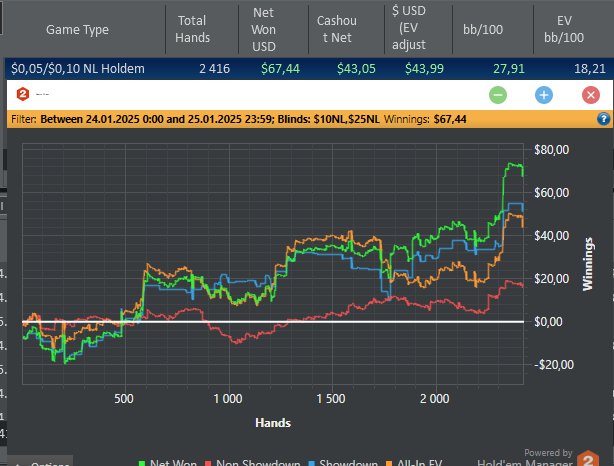Click the Winnings y-axis label
The width and height of the screenshot is (614, 466).
588,264
